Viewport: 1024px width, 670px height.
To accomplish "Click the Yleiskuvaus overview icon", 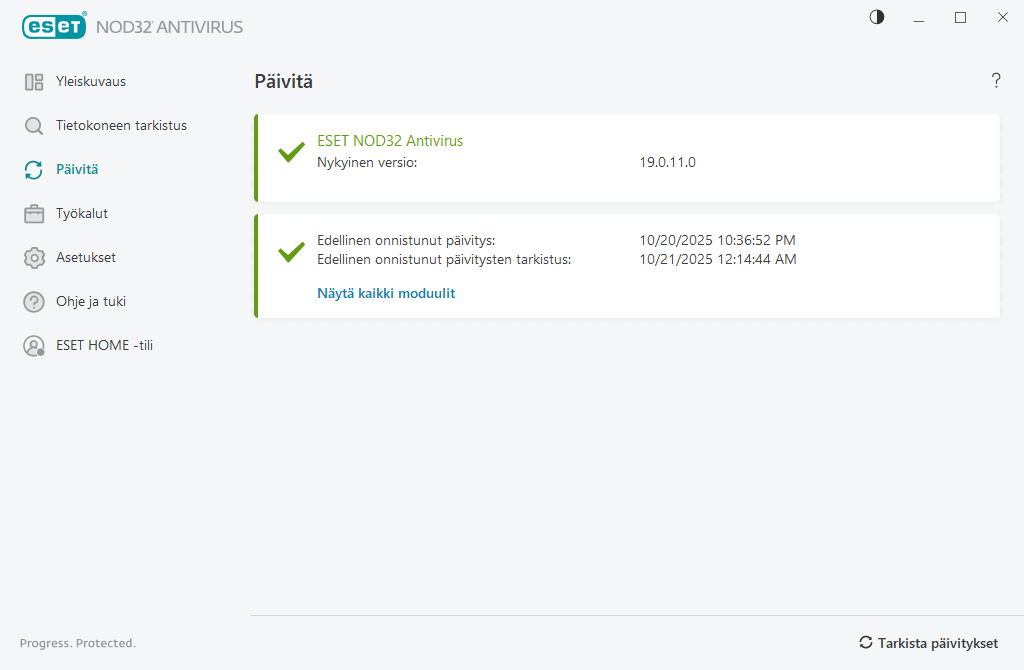I will point(34,82).
